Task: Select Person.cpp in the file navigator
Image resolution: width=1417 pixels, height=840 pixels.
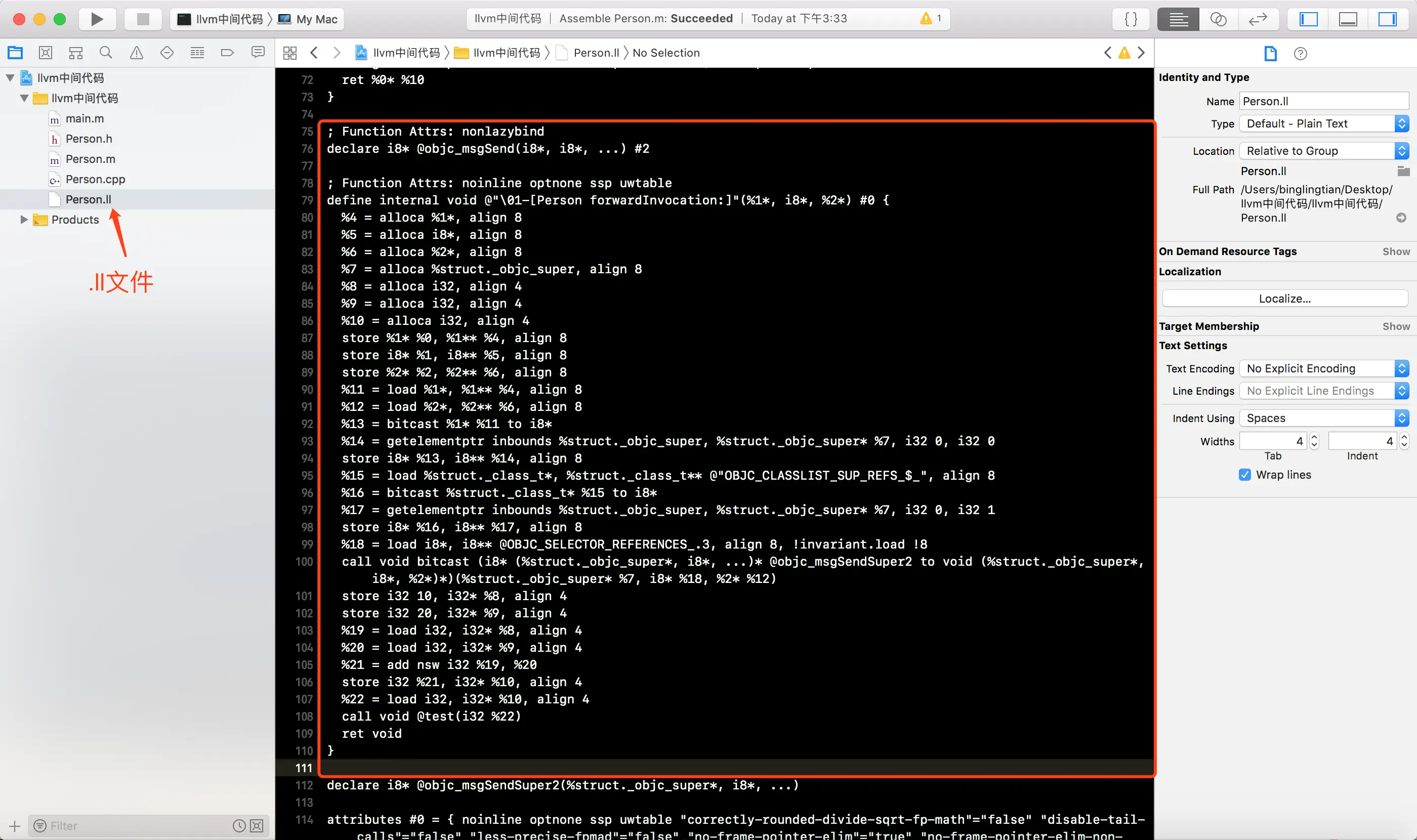Action: [x=95, y=180]
